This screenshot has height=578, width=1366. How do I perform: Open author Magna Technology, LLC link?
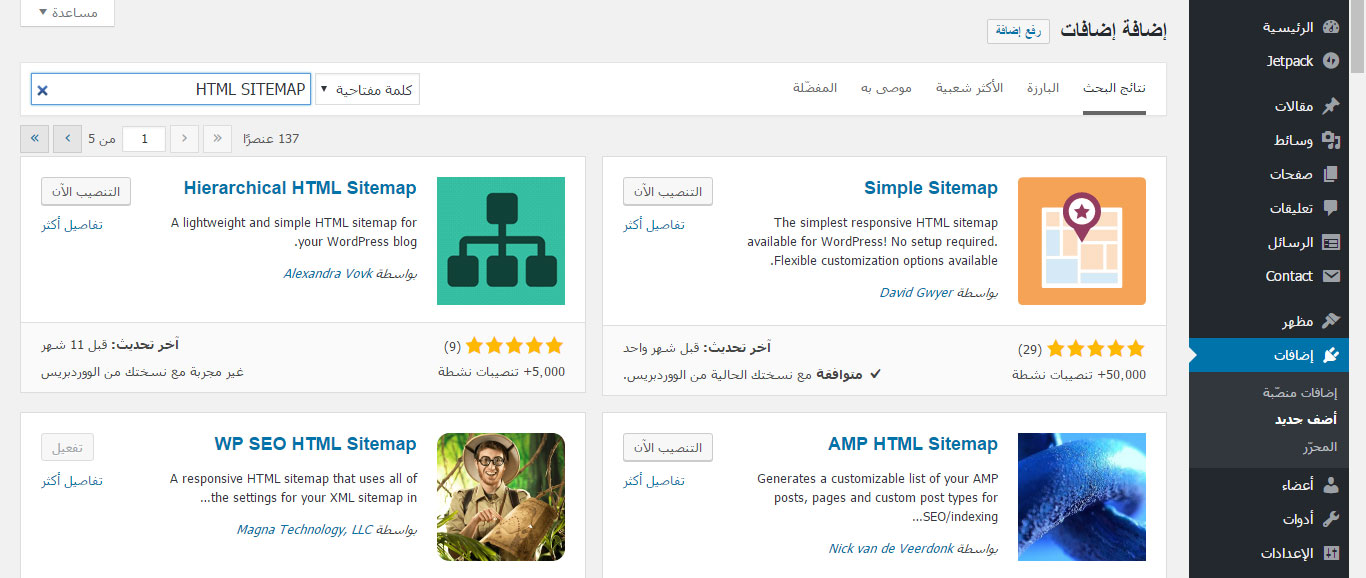304,529
